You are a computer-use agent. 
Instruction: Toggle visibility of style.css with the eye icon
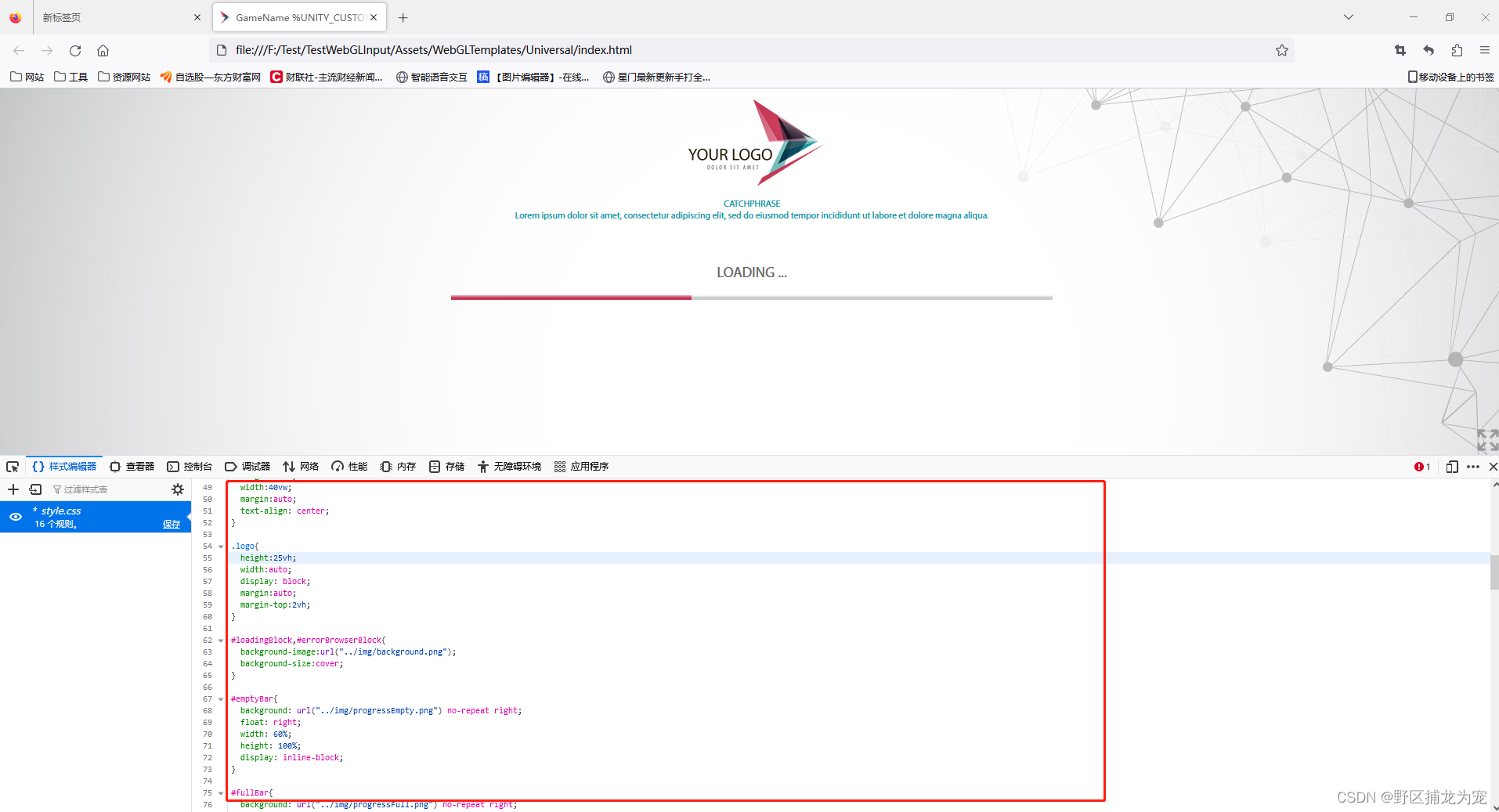click(x=16, y=517)
